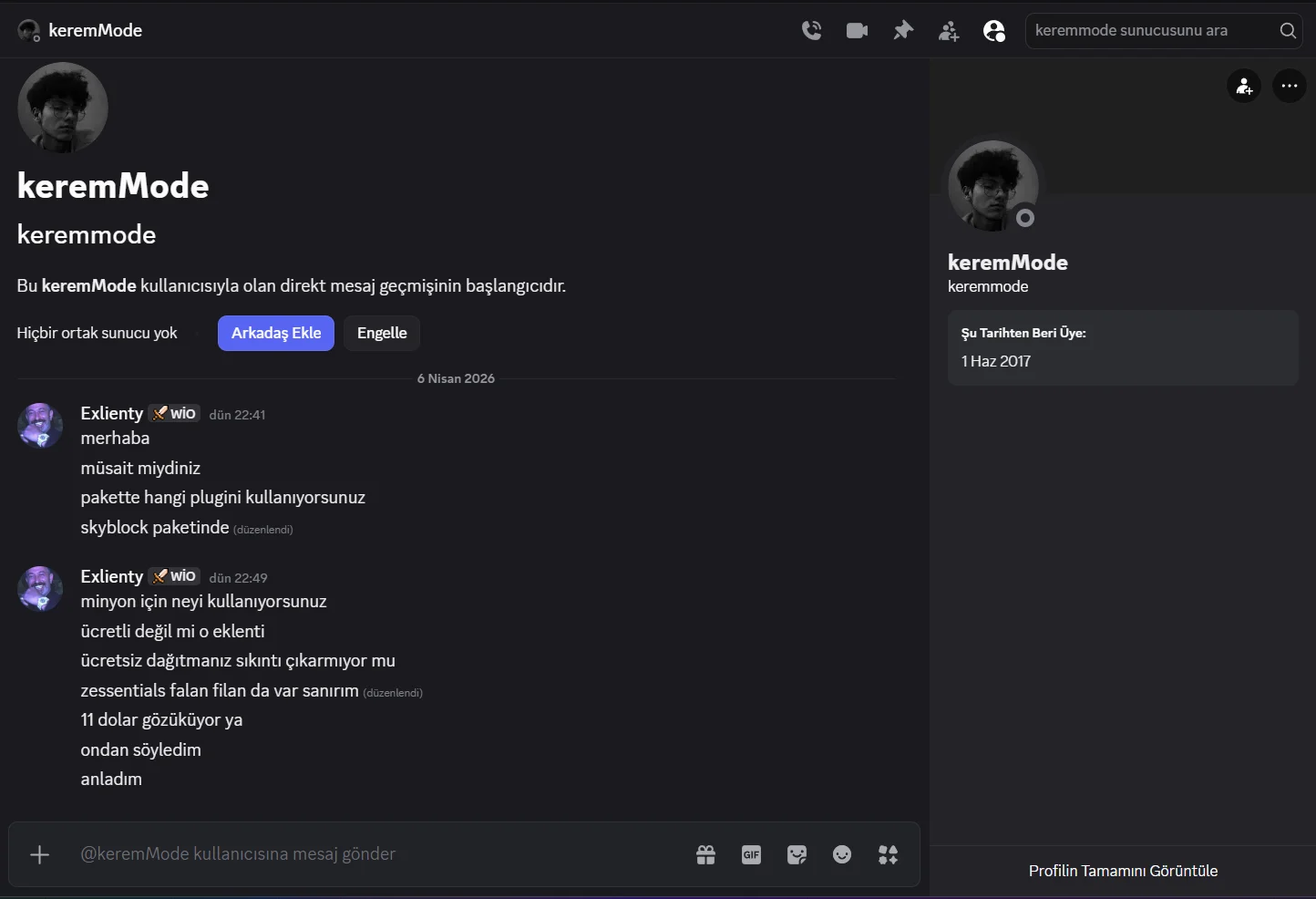Viewport: 1316px width, 899px height.
Task: Click the Engelle button
Action: [382, 333]
